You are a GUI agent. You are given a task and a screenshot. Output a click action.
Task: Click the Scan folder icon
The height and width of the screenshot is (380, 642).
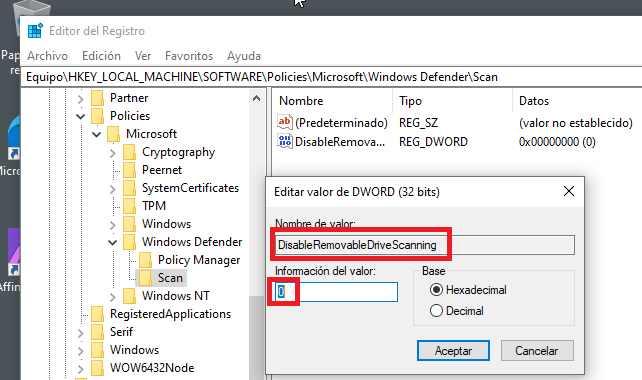(x=145, y=278)
